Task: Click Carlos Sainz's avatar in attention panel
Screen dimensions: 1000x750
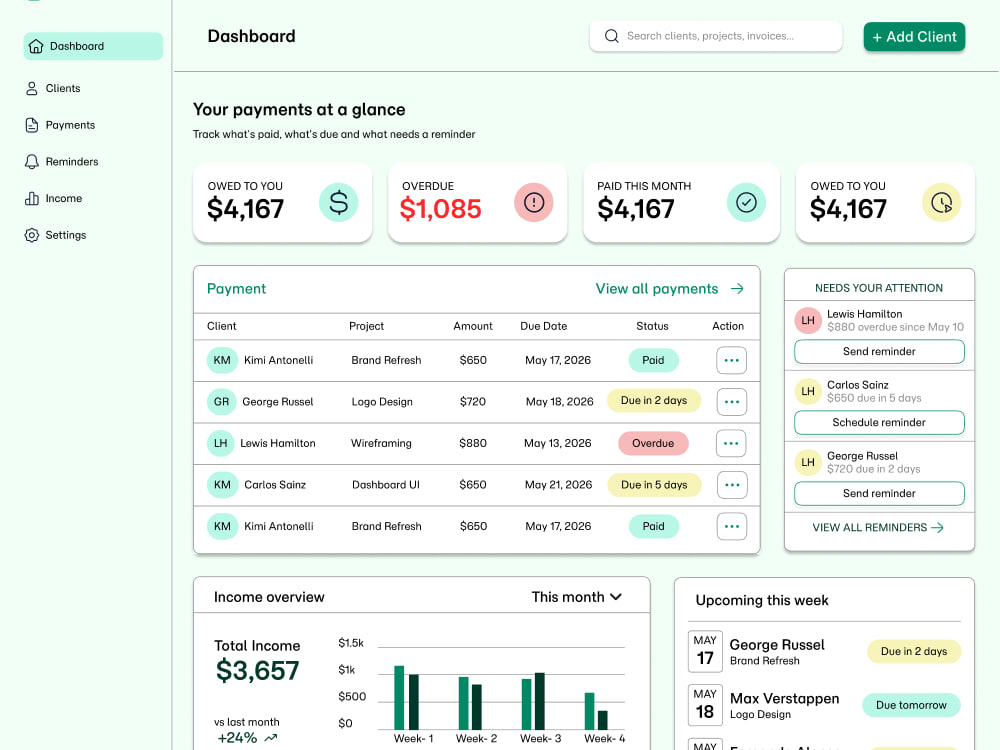Action: click(x=808, y=391)
